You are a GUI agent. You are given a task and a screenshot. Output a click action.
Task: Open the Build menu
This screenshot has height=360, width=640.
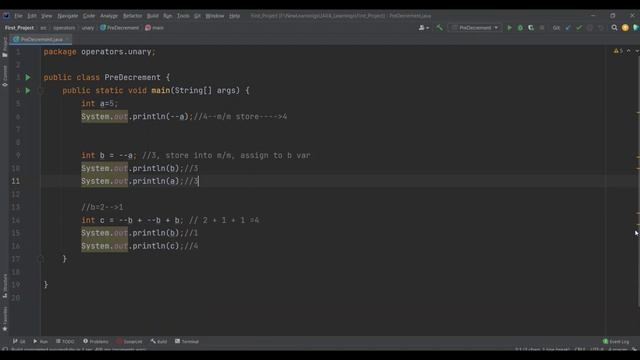click(x=152, y=16)
